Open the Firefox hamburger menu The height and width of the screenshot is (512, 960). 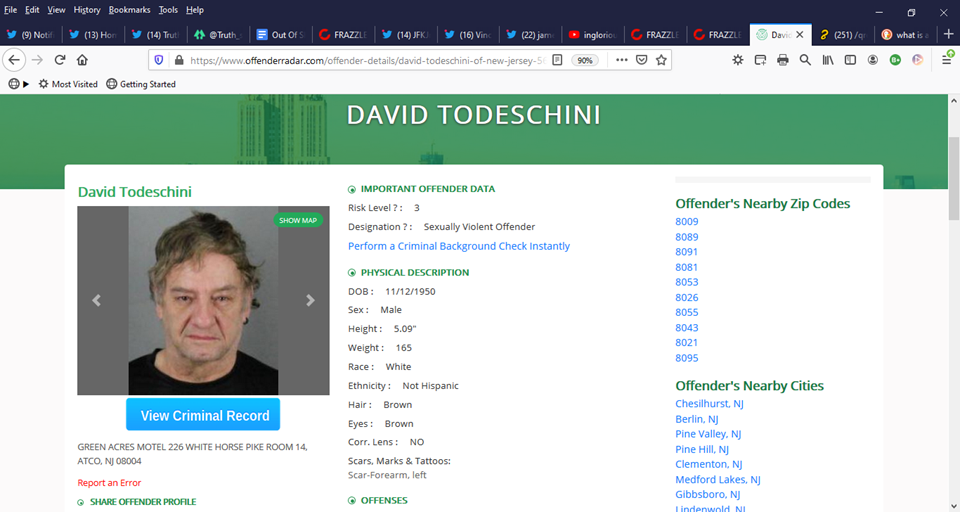[x=947, y=60]
